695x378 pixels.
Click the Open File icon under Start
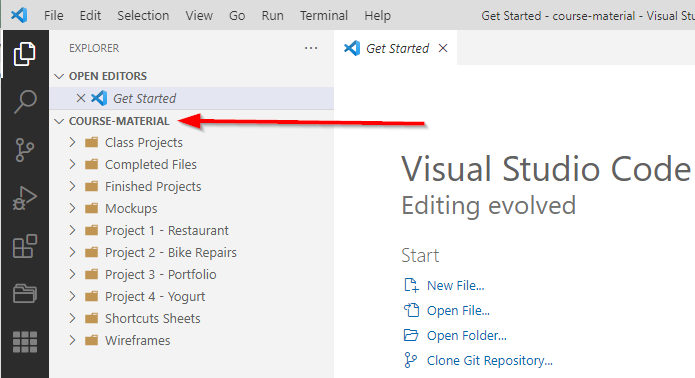tap(411, 310)
